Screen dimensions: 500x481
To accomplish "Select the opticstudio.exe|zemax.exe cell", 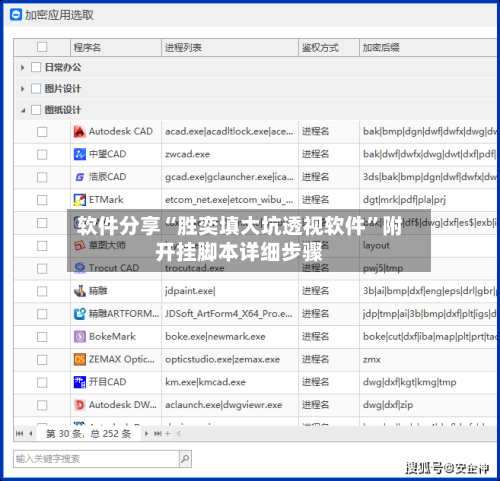I will point(230,359).
